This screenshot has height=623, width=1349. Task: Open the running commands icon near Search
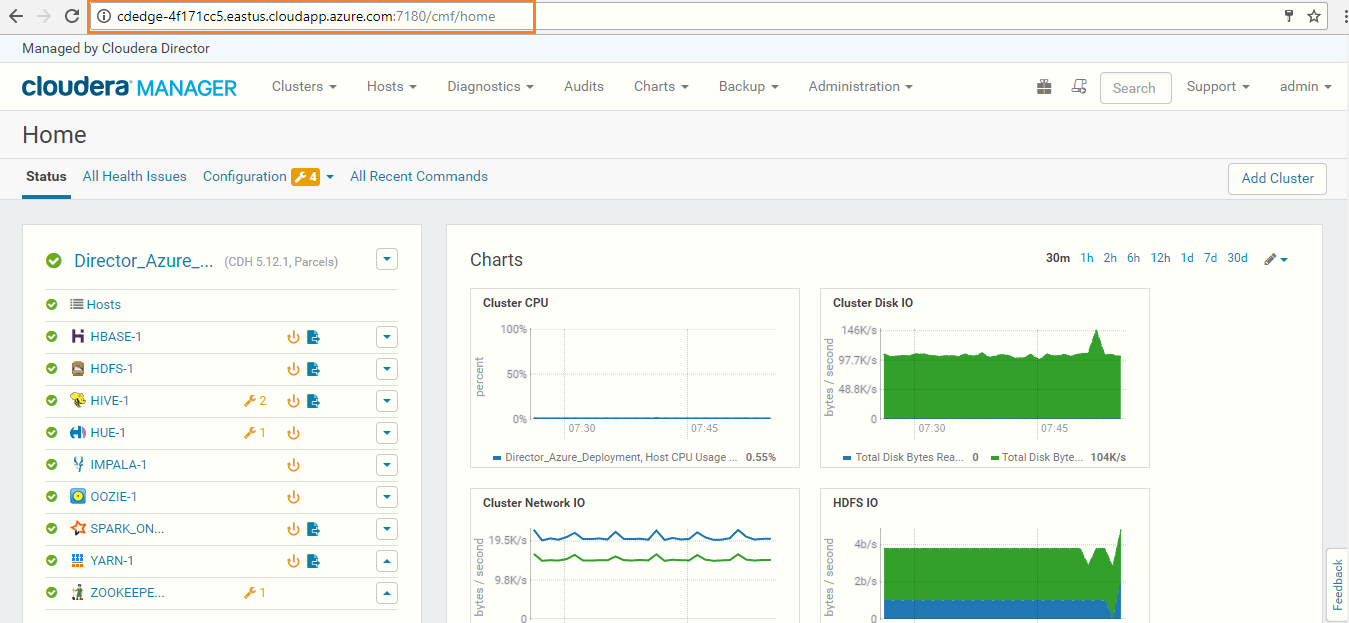[1079, 87]
